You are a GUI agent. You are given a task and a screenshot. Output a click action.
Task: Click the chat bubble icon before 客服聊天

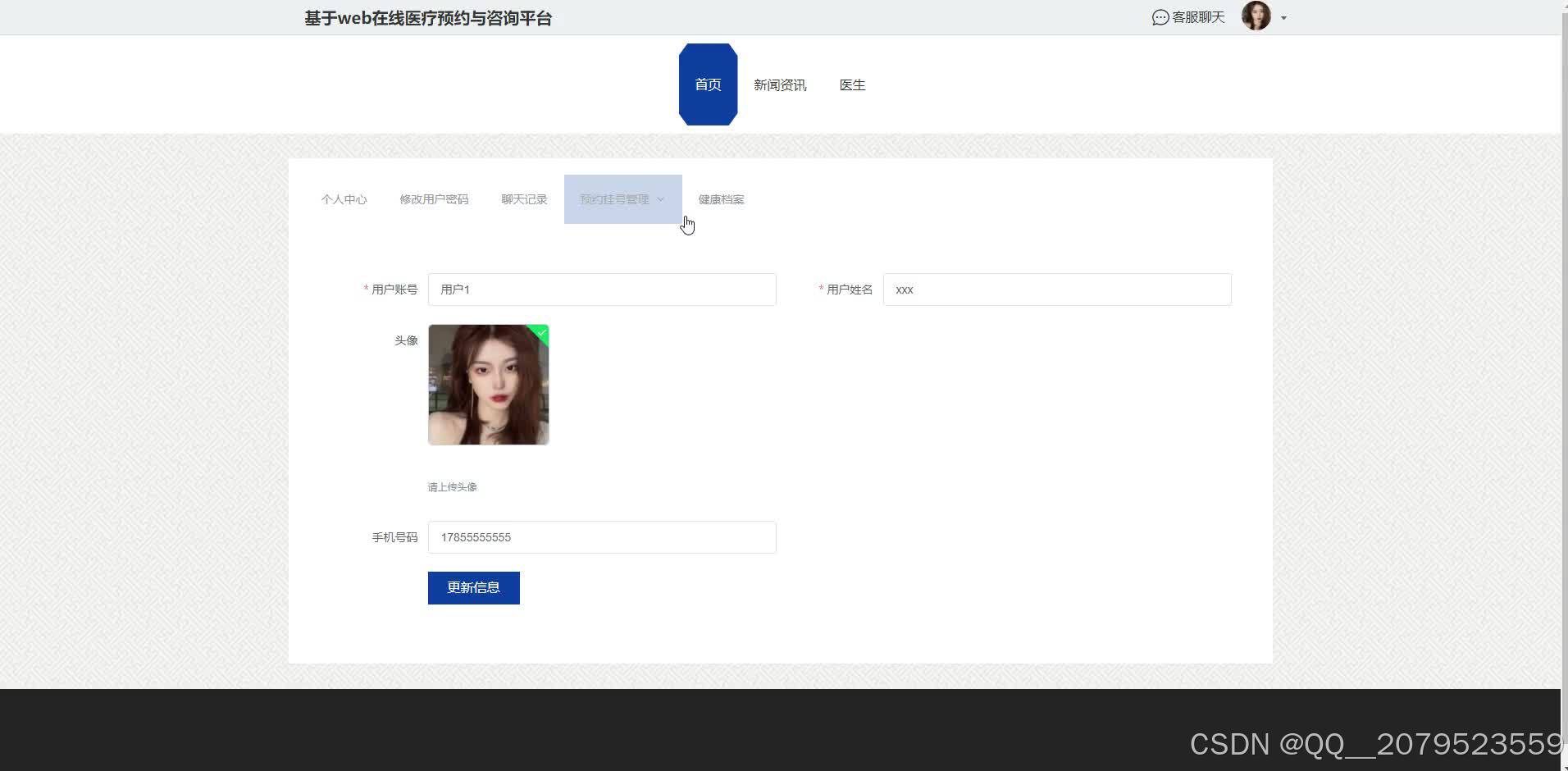pyautogui.click(x=1160, y=16)
